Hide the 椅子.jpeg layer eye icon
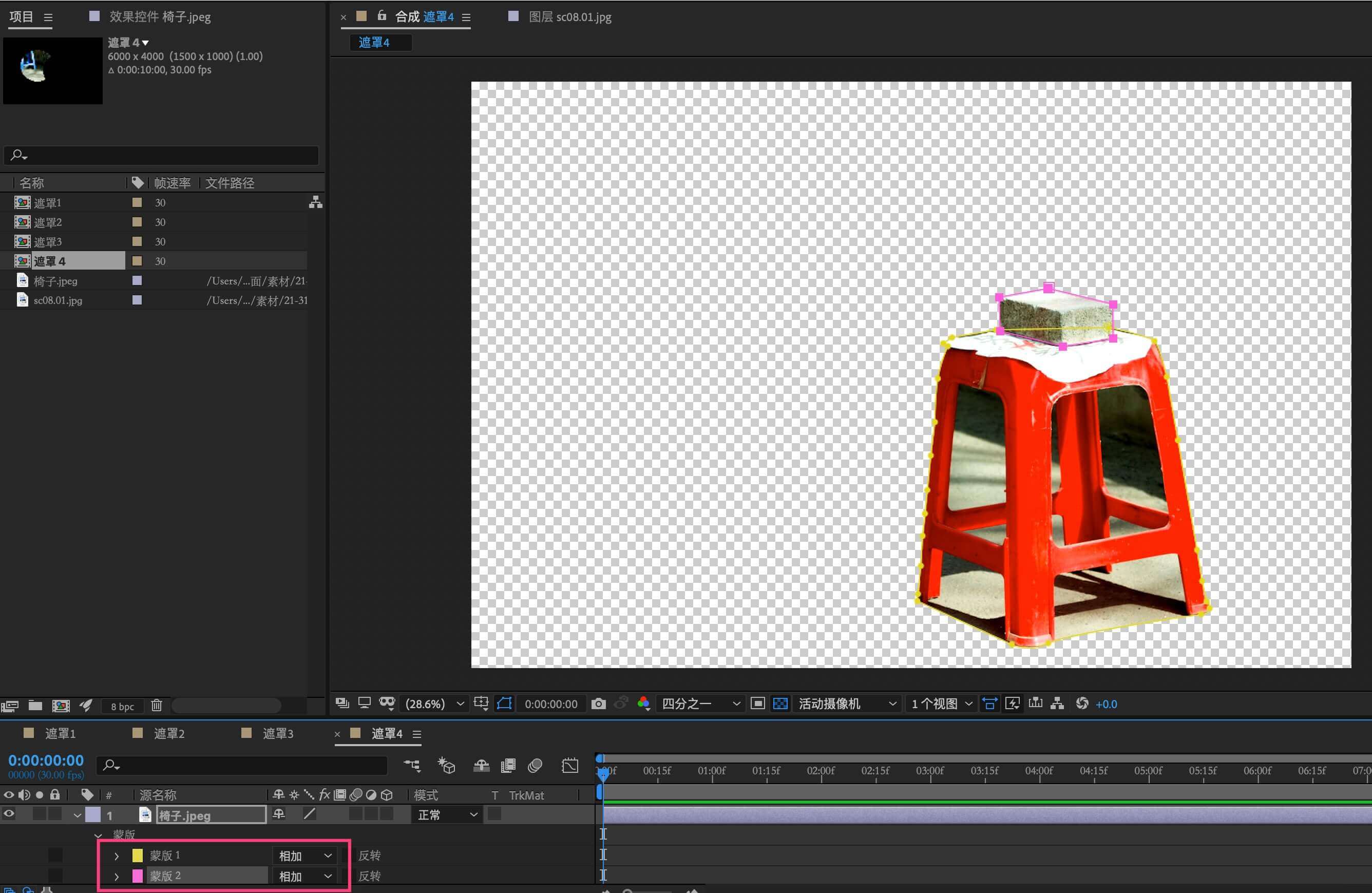 pos(9,814)
